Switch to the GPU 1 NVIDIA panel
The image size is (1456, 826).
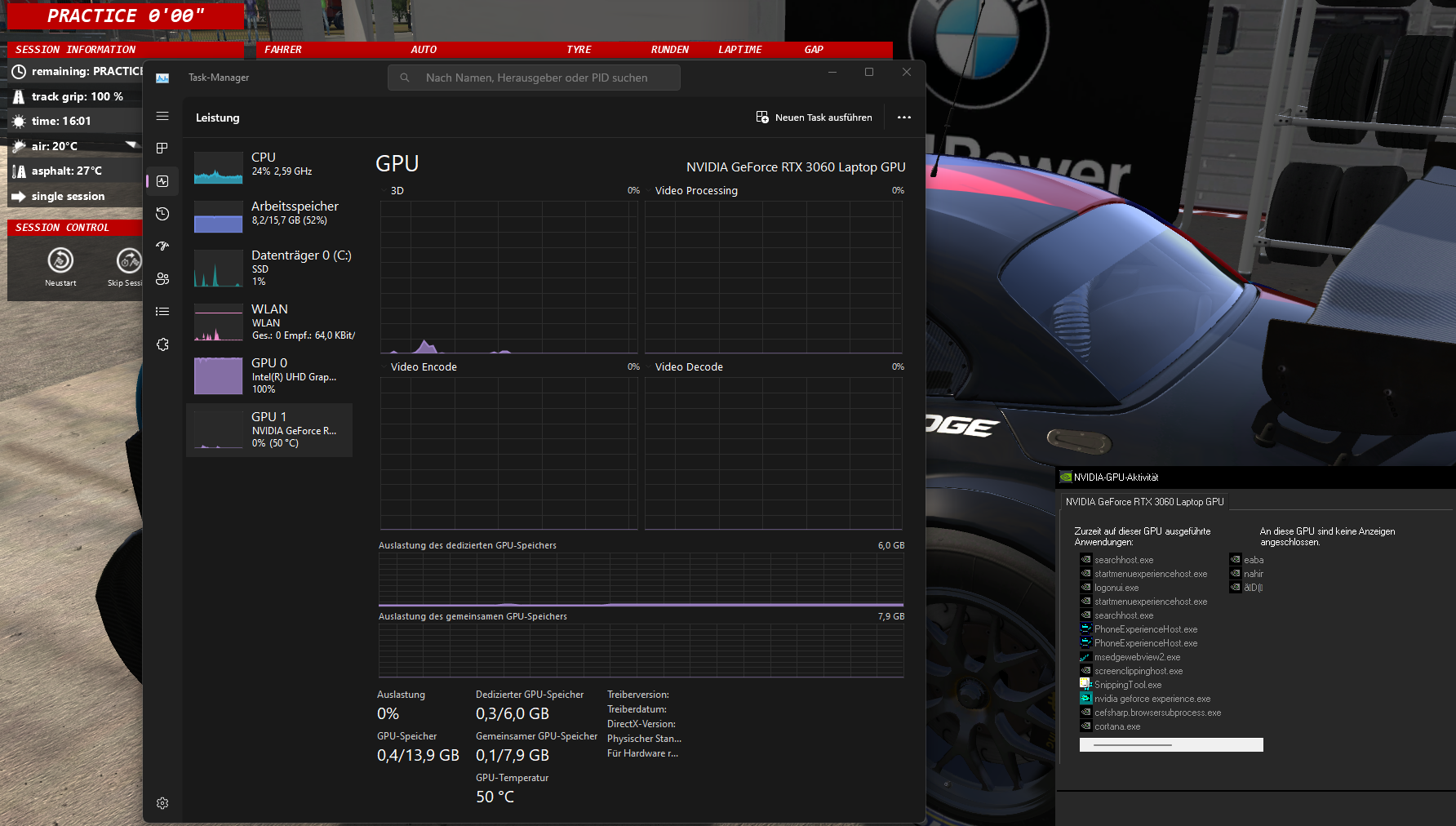269,430
